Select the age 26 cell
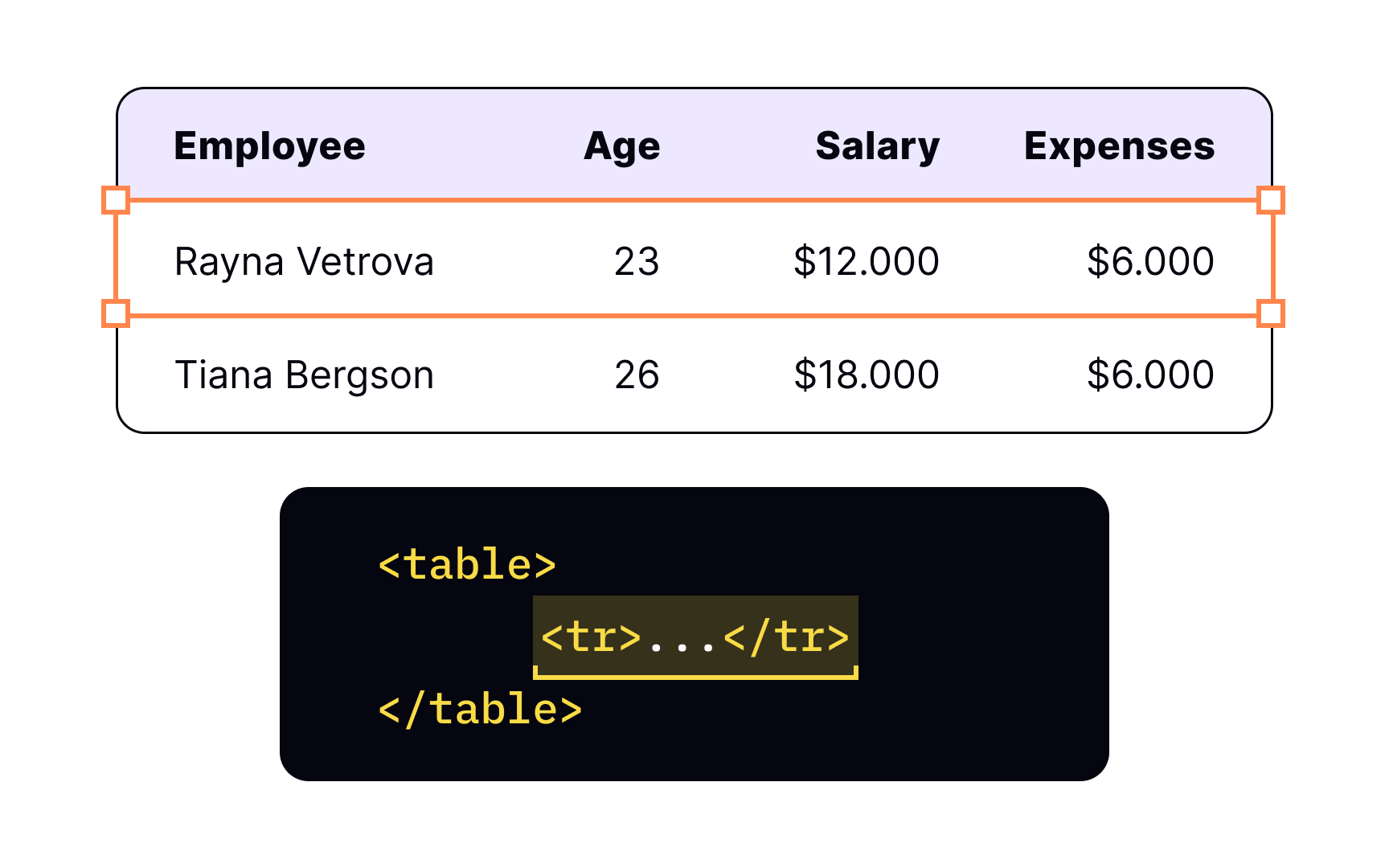Viewport: 1389px width, 868px height. pos(637,375)
